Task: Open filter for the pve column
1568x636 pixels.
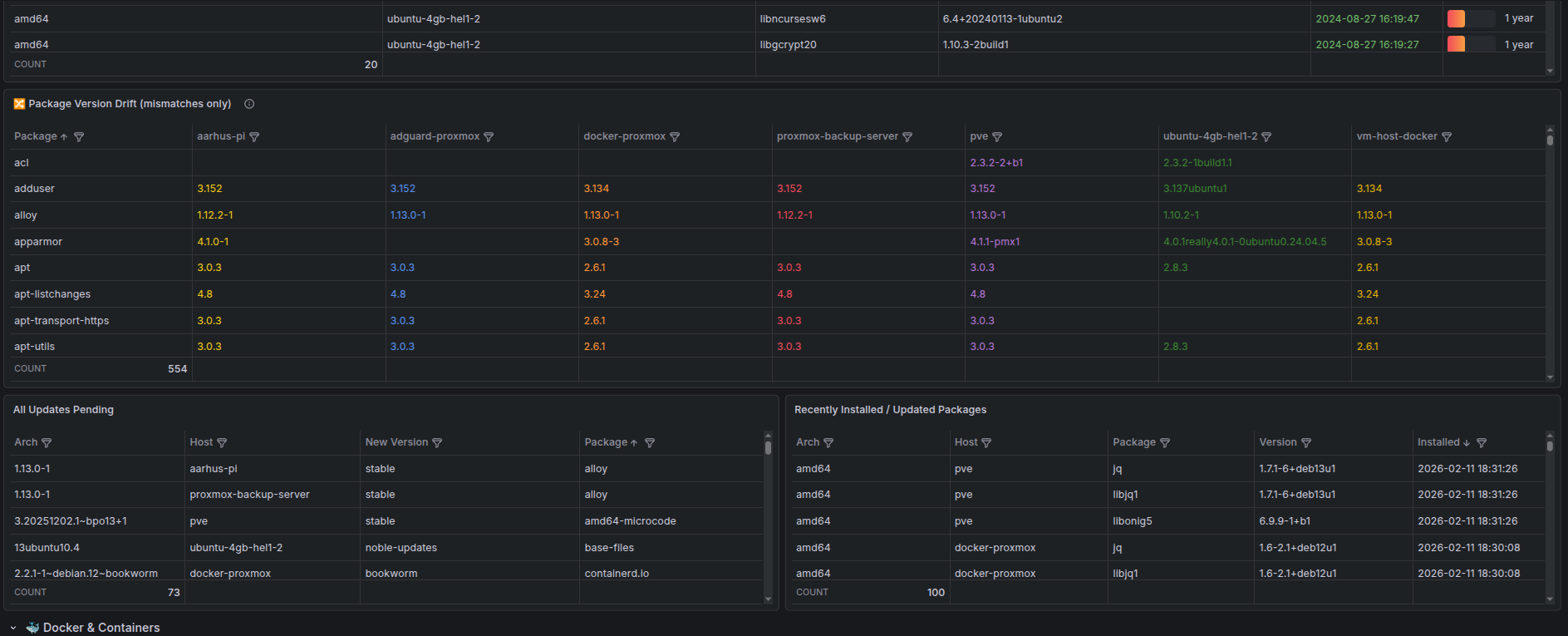Action: pyautogui.click(x=997, y=137)
